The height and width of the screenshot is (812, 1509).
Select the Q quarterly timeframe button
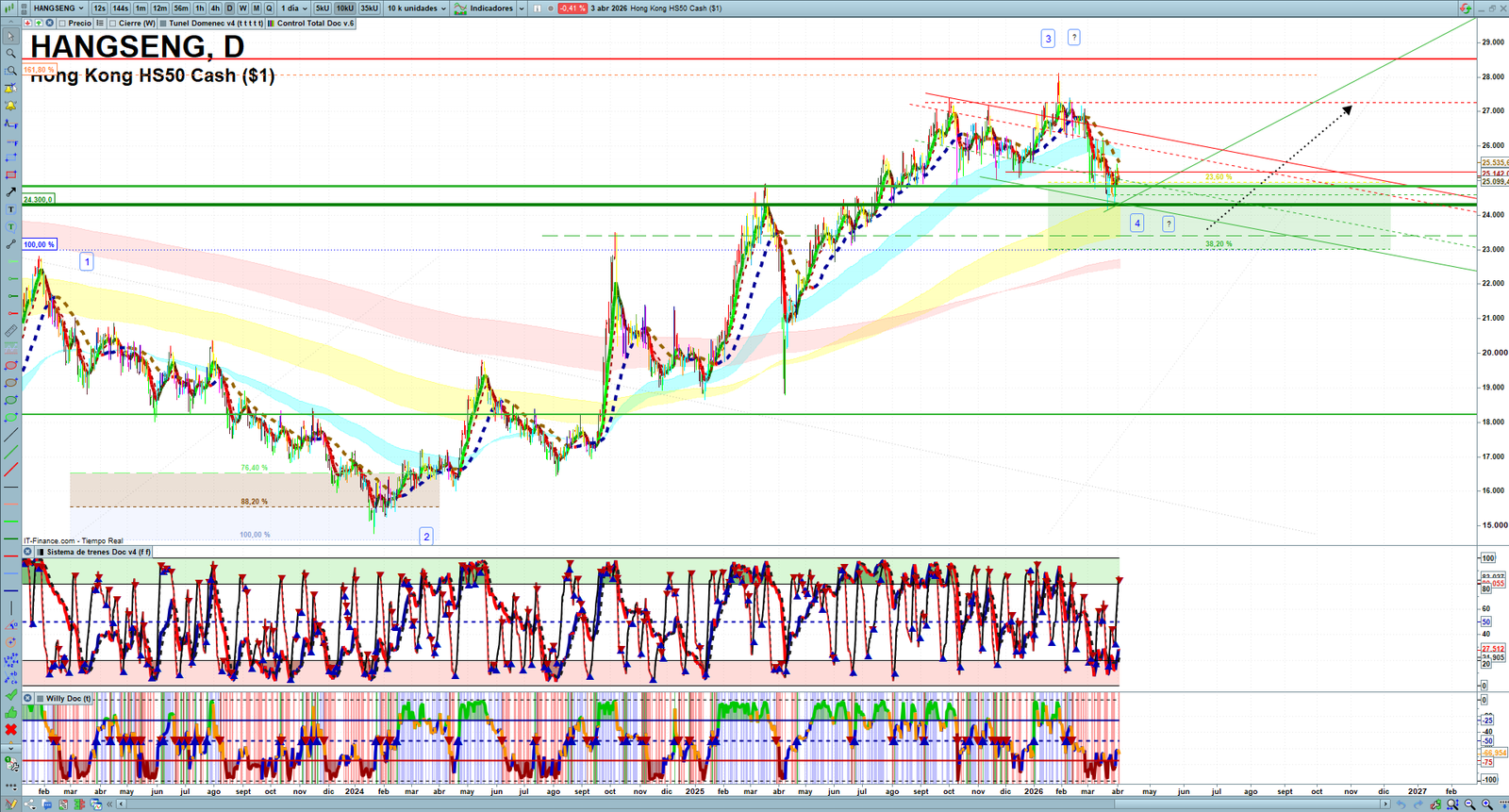coord(270,8)
